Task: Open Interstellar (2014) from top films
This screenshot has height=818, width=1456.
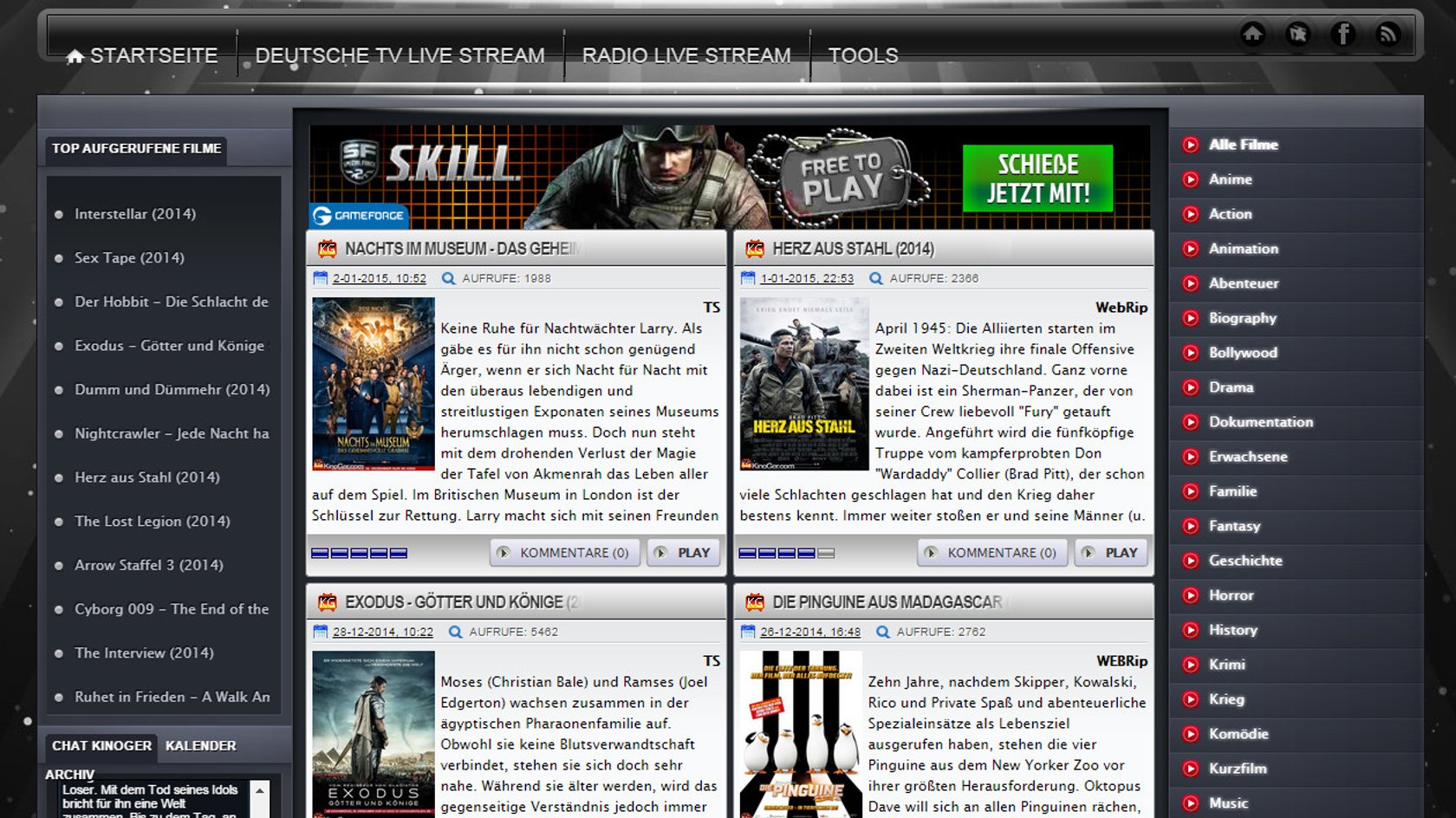Action: point(135,214)
